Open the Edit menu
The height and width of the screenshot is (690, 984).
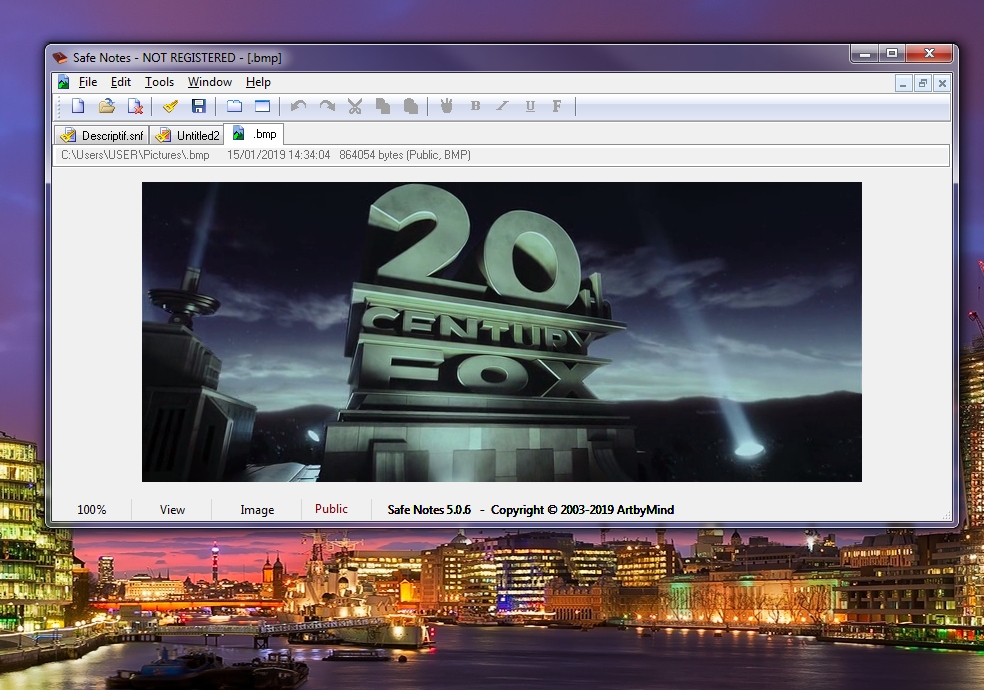[120, 82]
